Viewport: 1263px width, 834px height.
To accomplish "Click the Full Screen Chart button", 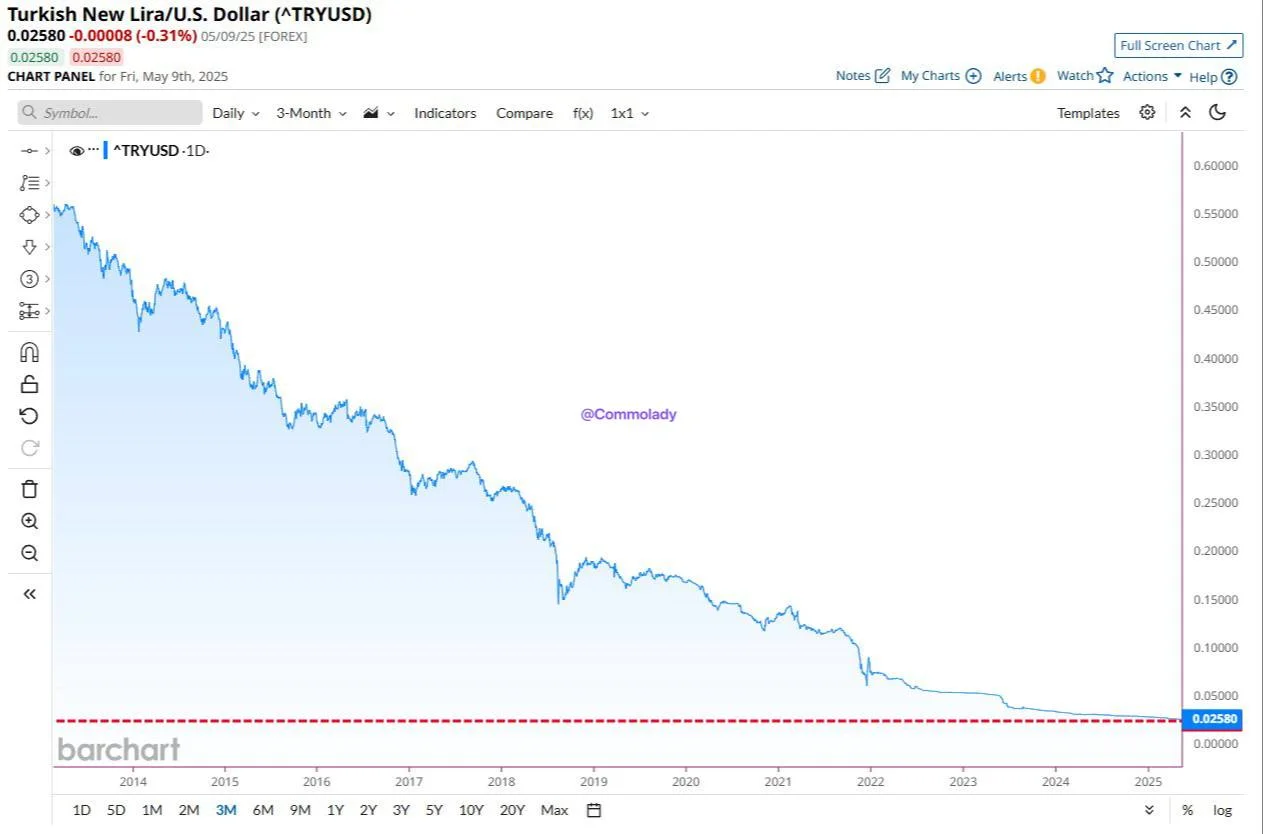I will click(1178, 45).
